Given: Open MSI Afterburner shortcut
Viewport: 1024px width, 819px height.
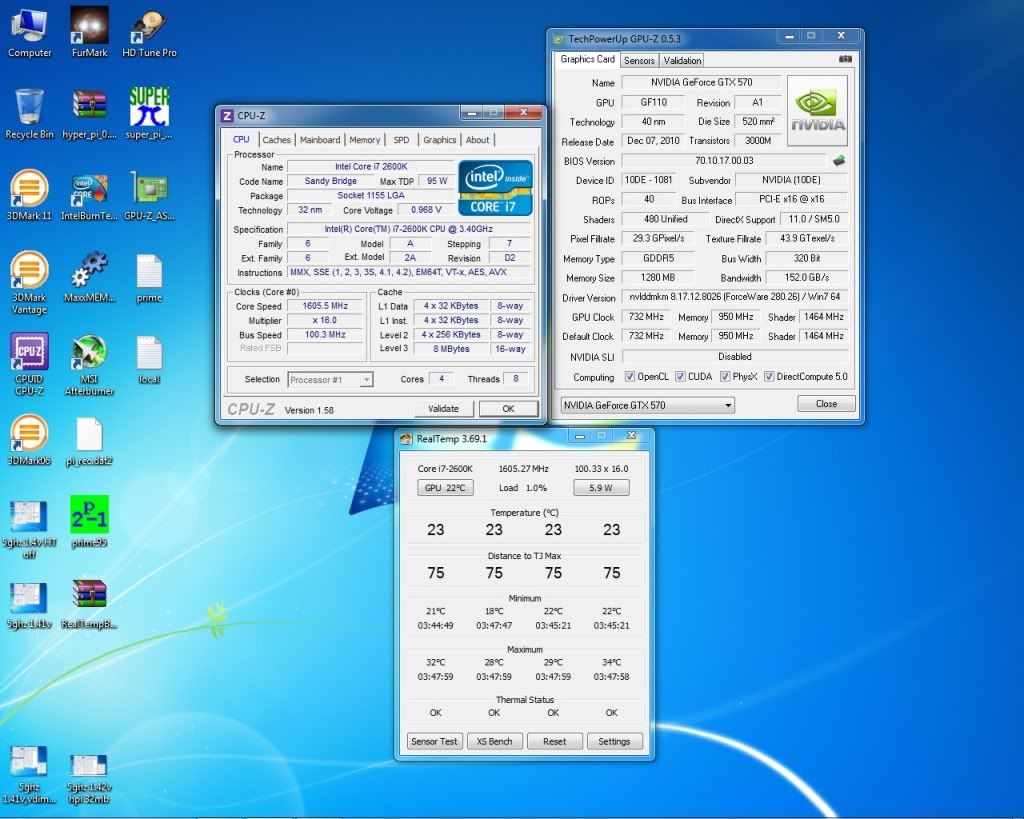Looking at the screenshot, I should (89, 364).
